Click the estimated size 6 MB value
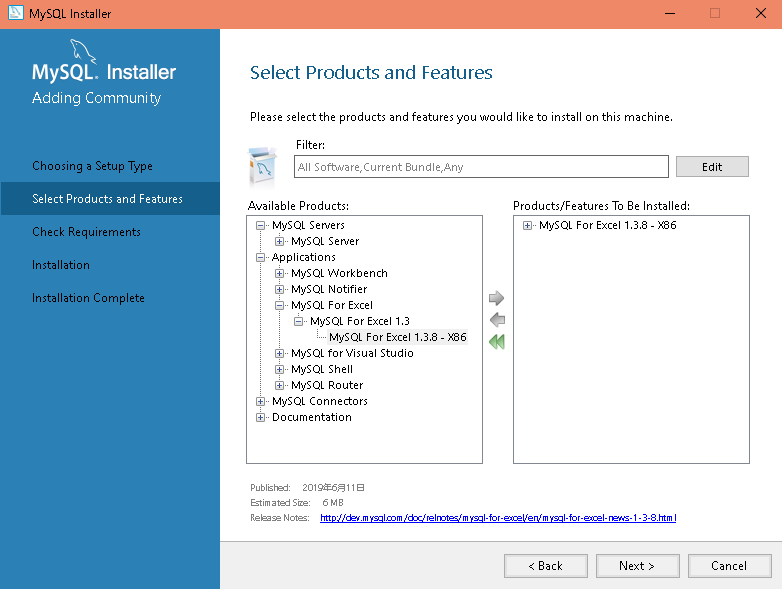782x589 pixels. (333, 503)
